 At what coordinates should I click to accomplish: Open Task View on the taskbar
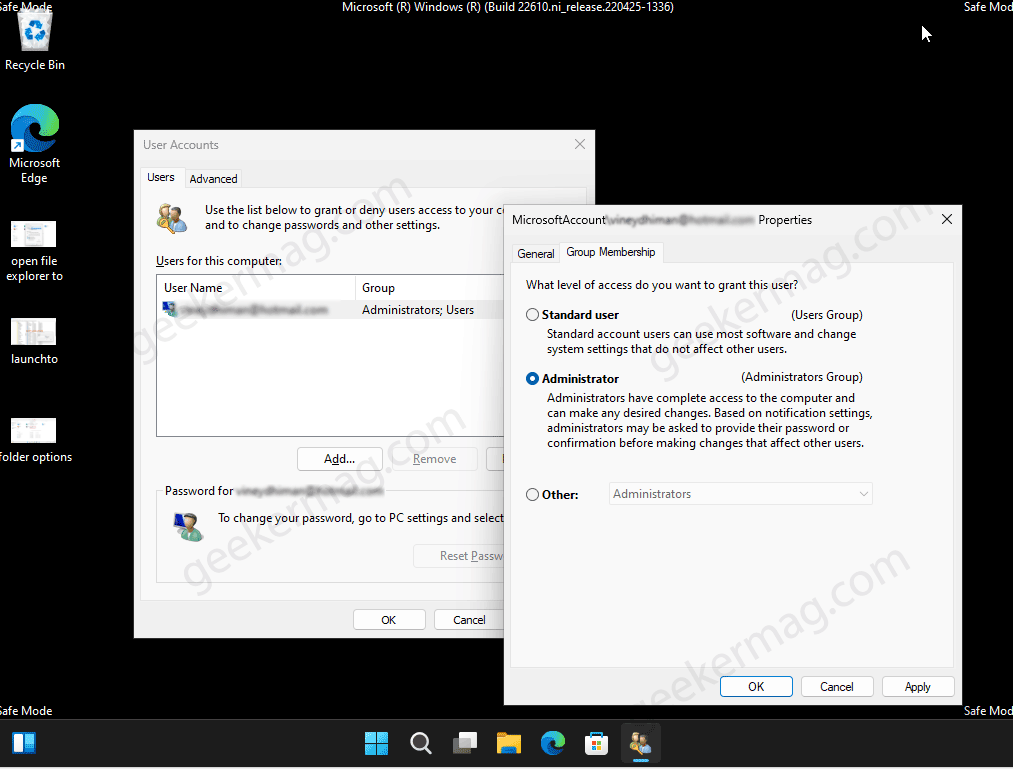(x=465, y=743)
